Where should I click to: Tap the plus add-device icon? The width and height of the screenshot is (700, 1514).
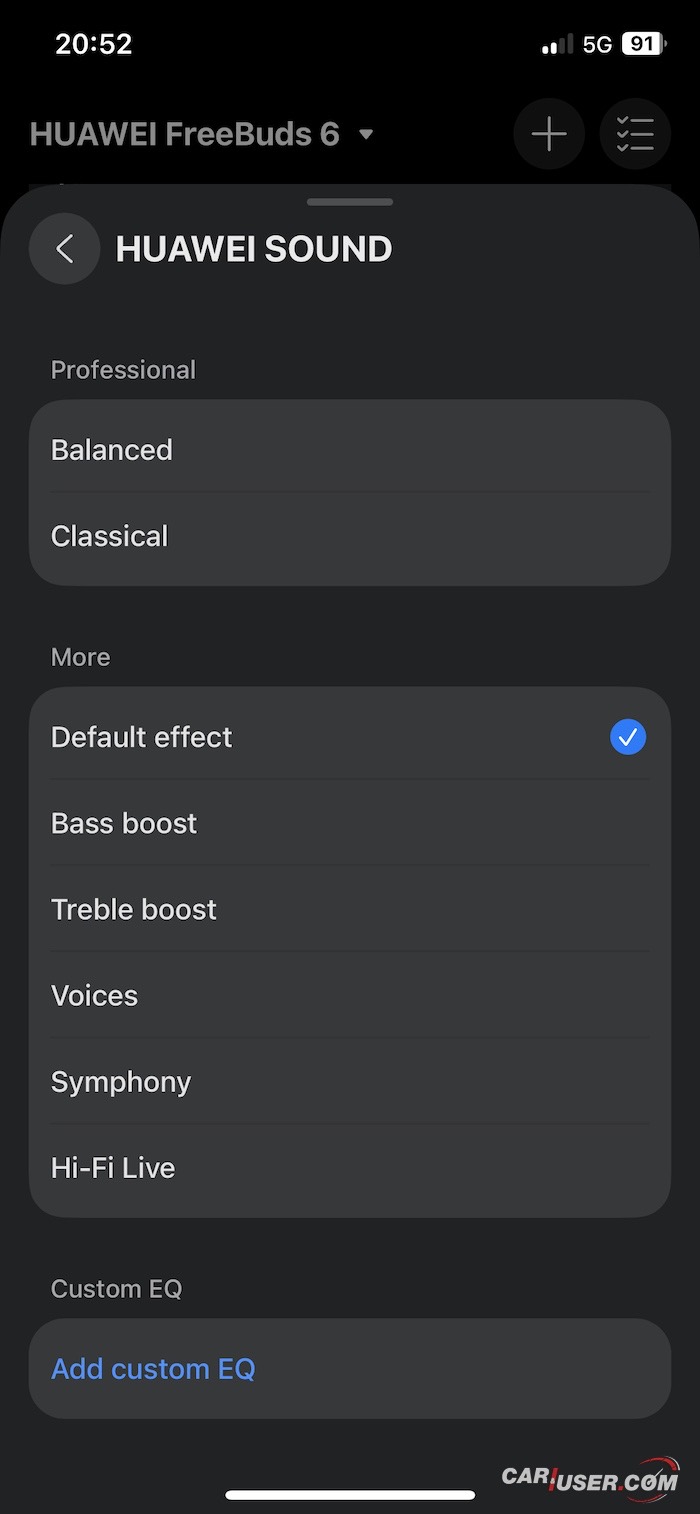pyautogui.click(x=549, y=134)
